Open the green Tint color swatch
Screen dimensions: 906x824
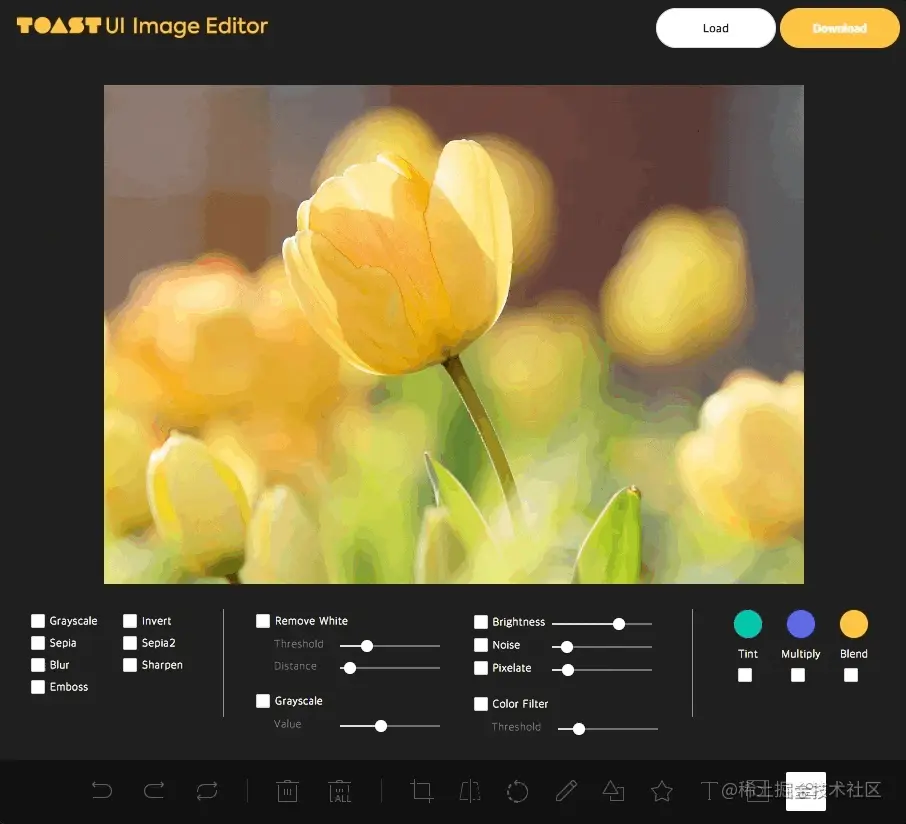(x=748, y=623)
